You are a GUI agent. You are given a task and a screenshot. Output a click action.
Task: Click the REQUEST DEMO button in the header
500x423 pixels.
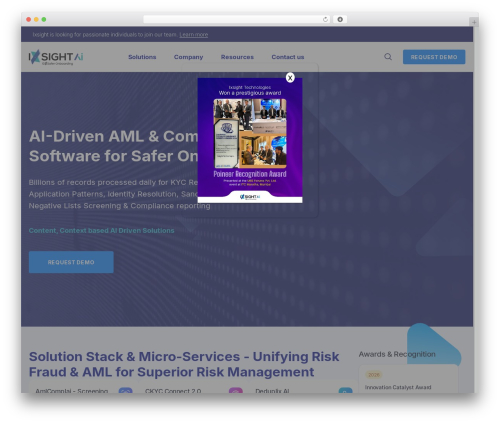(x=434, y=57)
